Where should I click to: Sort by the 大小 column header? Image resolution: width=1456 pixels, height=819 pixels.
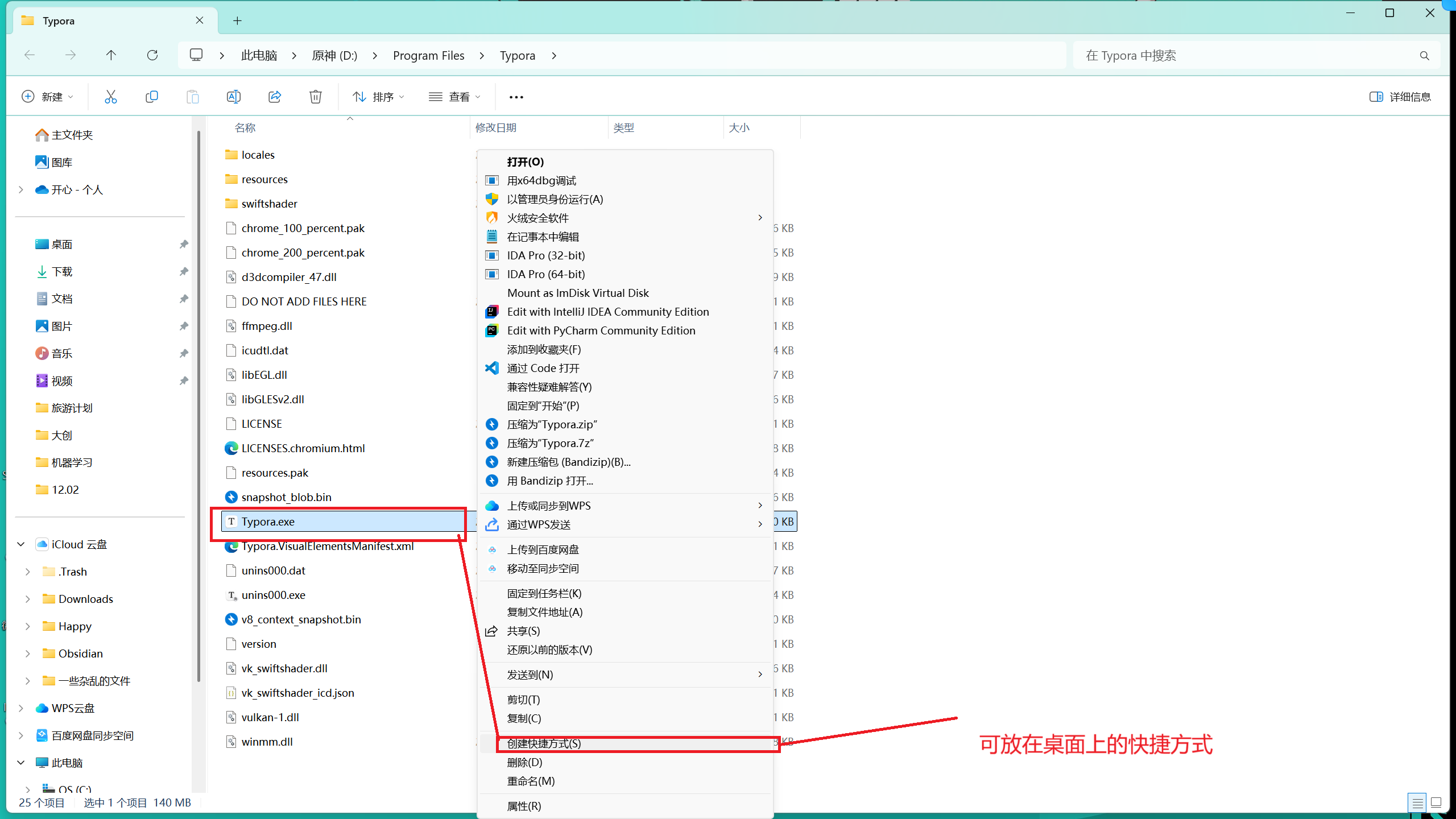[762, 127]
